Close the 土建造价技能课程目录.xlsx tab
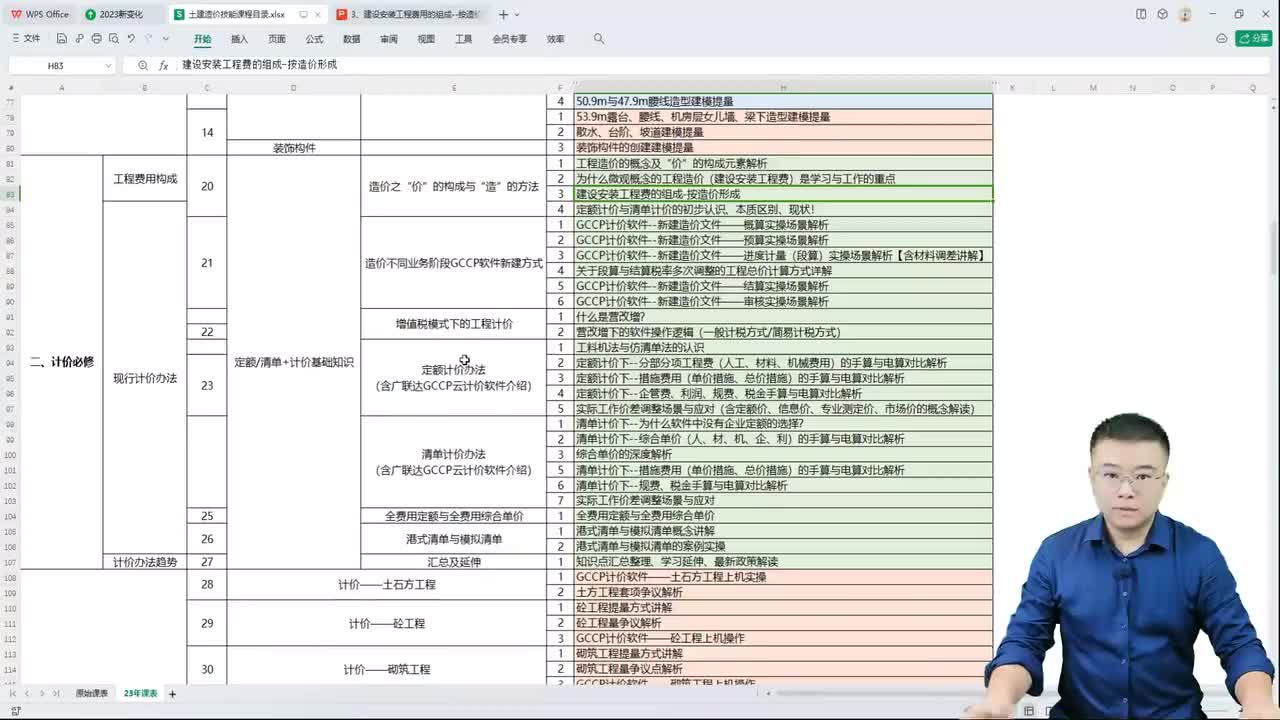Image resolution: width=1280 pixels, height=720 pixels. click(x=320, y=14)
